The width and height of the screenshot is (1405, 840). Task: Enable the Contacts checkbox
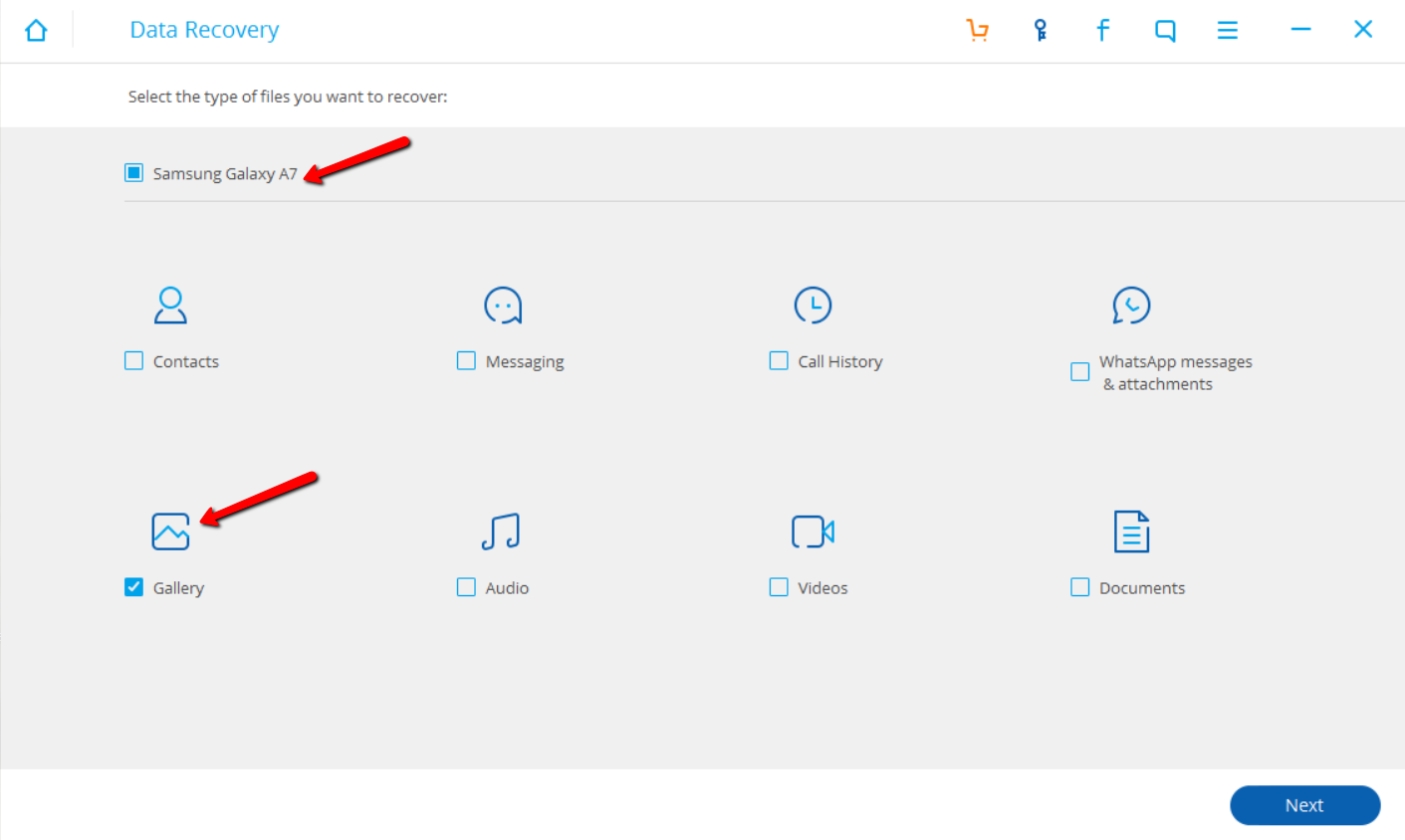tap(134, 361)
